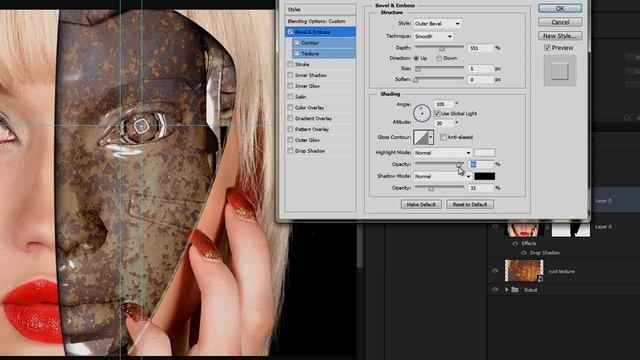
Task: Click the Highlight Opacity input field
Action: 481,164
